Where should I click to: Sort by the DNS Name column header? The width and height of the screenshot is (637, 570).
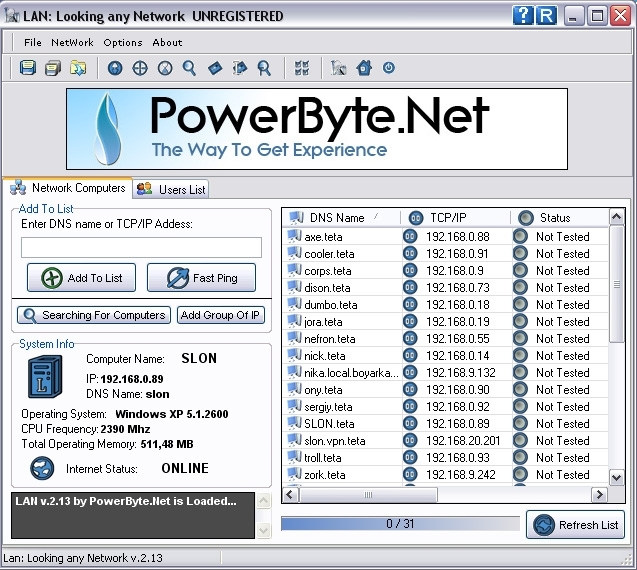coord(341,218)
